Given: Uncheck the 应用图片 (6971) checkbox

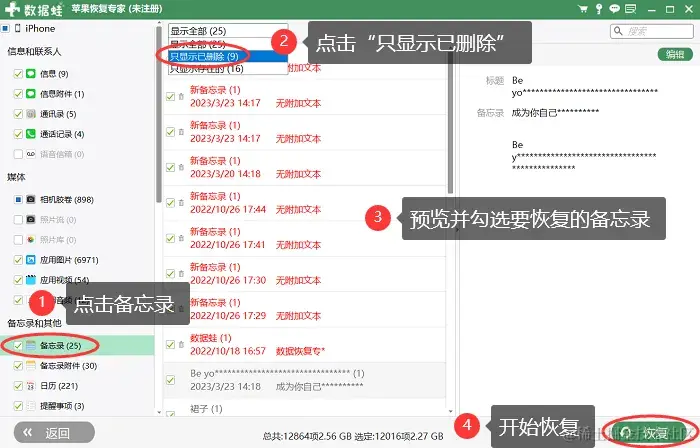Looking at the screenshot, I should pyautogui.click(x=18, y=260).
